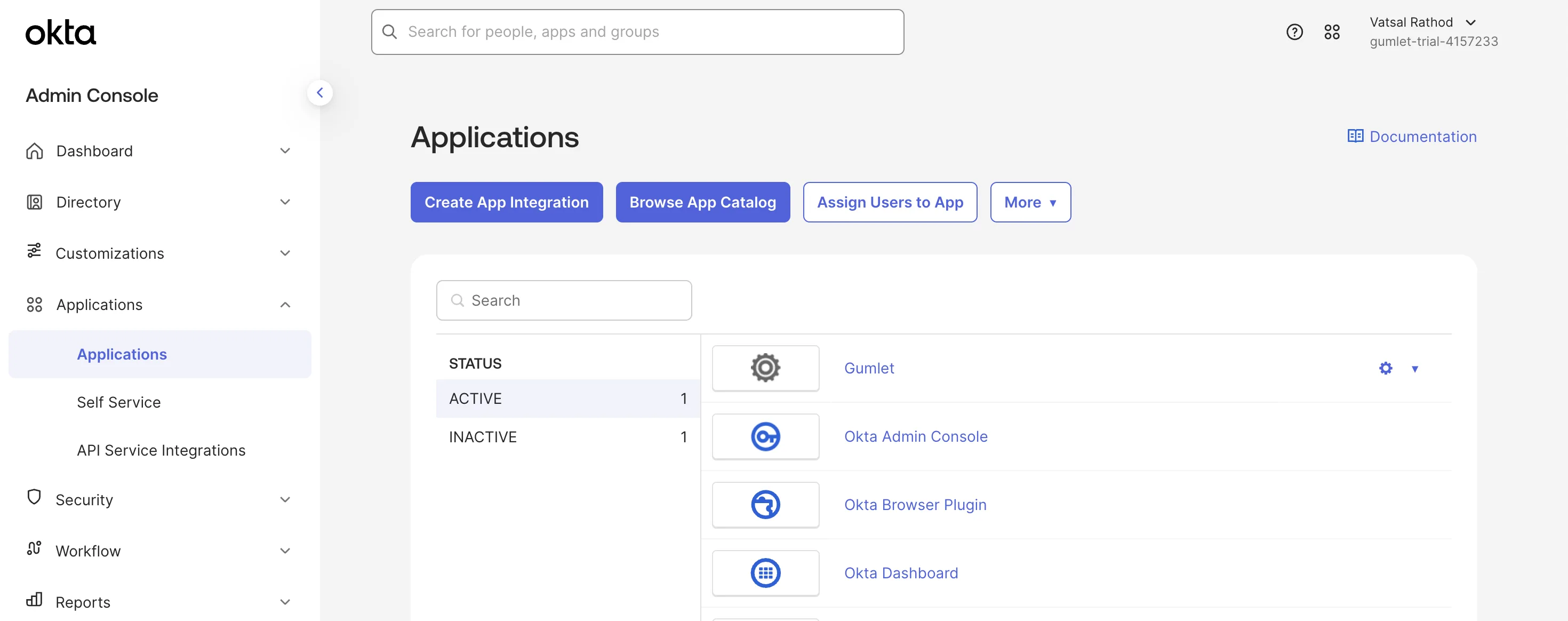Expand the Security menu chevron
Image resolution: width=1568 pixels, height=621 pixels.
coord(285,499)
